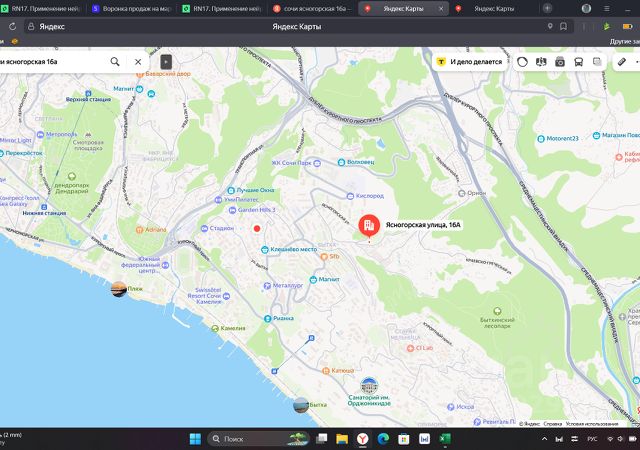The width and height of the screenshot is (640, 450).
Task: Select the Металлург hotel marker
Action: (x=267, y=285)
